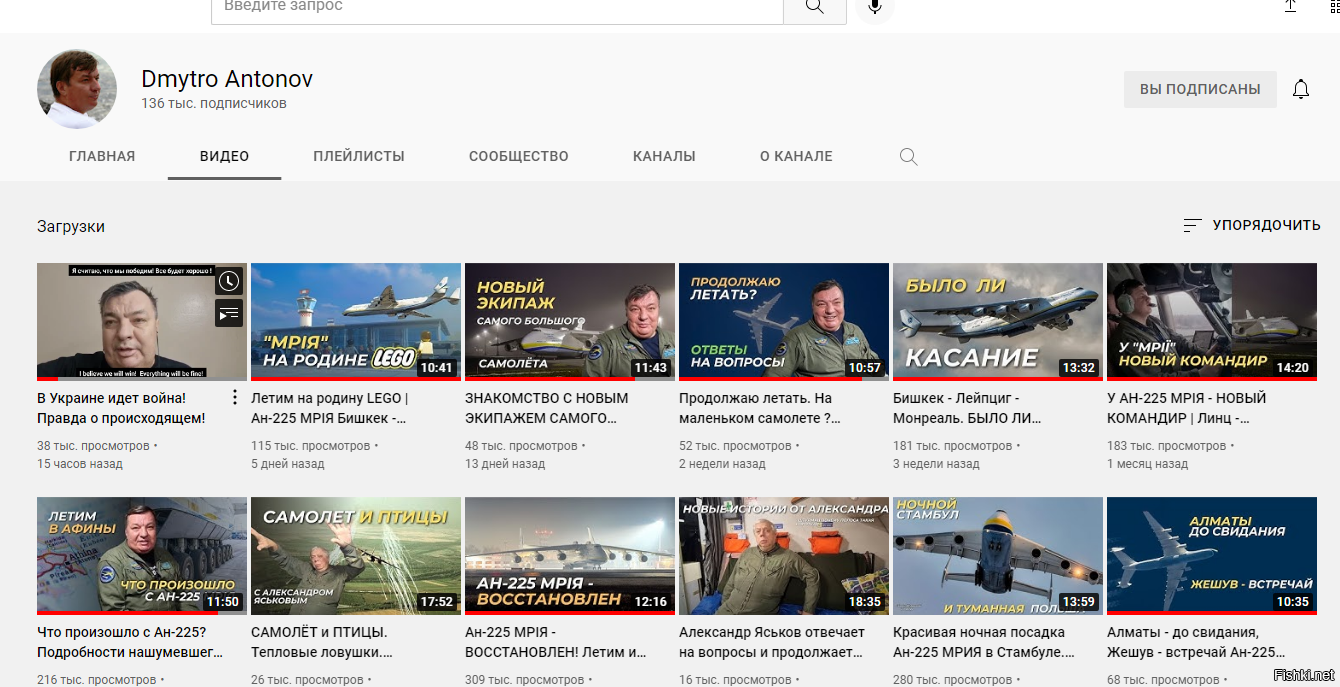Open title 'Бишкек - Лейпциг - Монреаль'
This screenshot has height=687, width=1340.
pos(968,408)
